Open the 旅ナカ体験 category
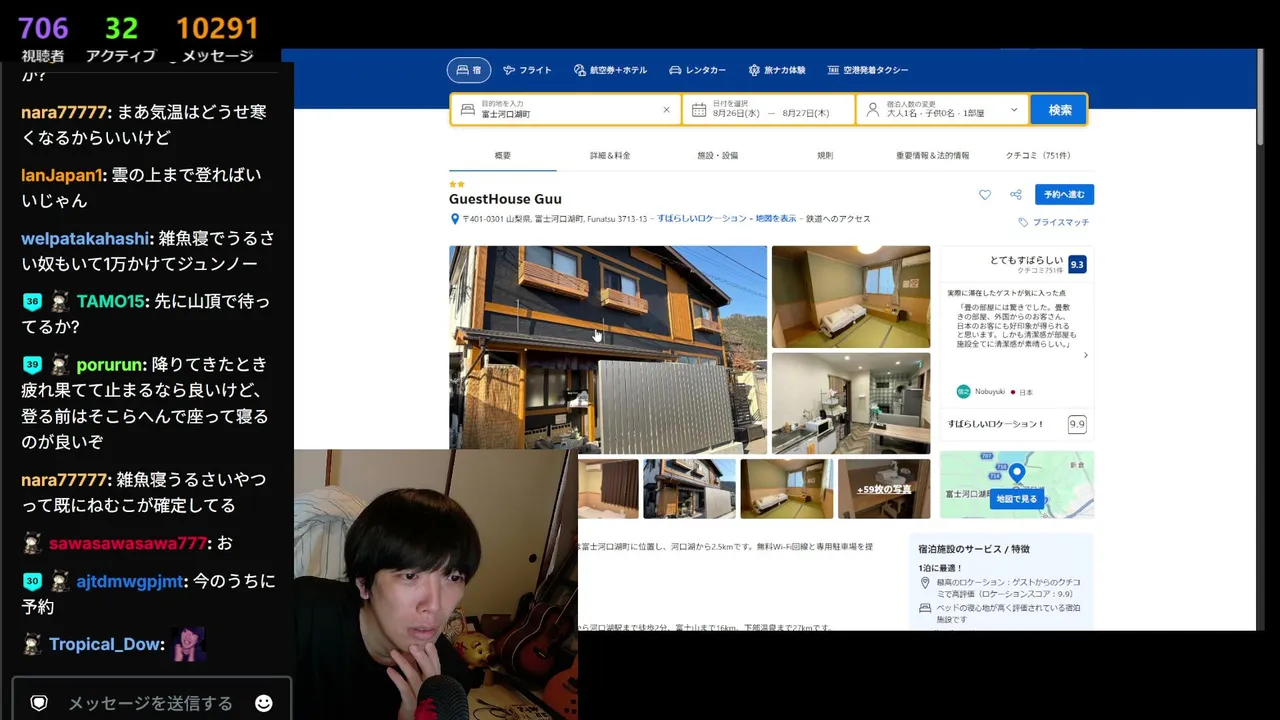The height and width of the screenshot is (720, 1280). (x=777, y=70)
